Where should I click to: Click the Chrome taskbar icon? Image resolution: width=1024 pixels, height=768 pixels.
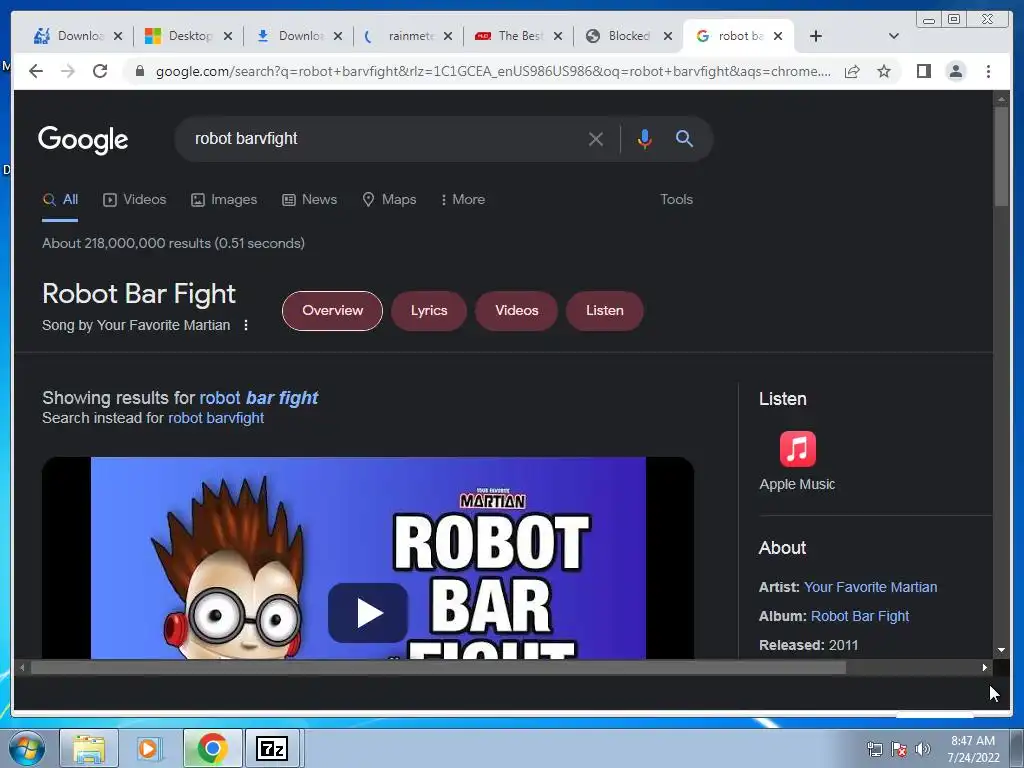coord(212,748)
